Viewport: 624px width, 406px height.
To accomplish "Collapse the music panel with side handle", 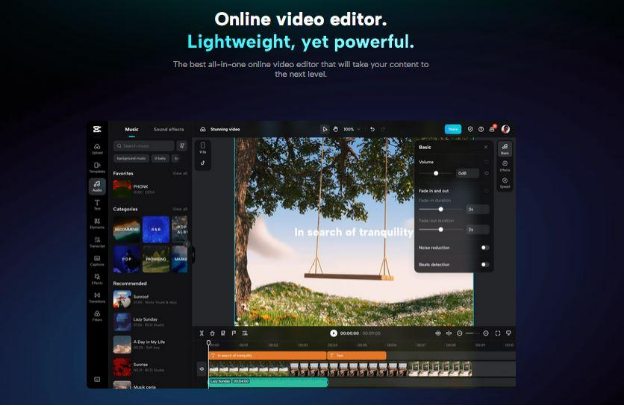I will [x=193, y=254].
